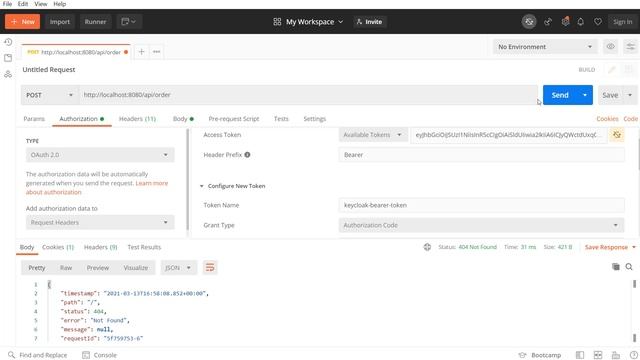The image size is (640, 360).
Task: Open the HTTP method POST dropdown
Action: click(x=49, y=95)
